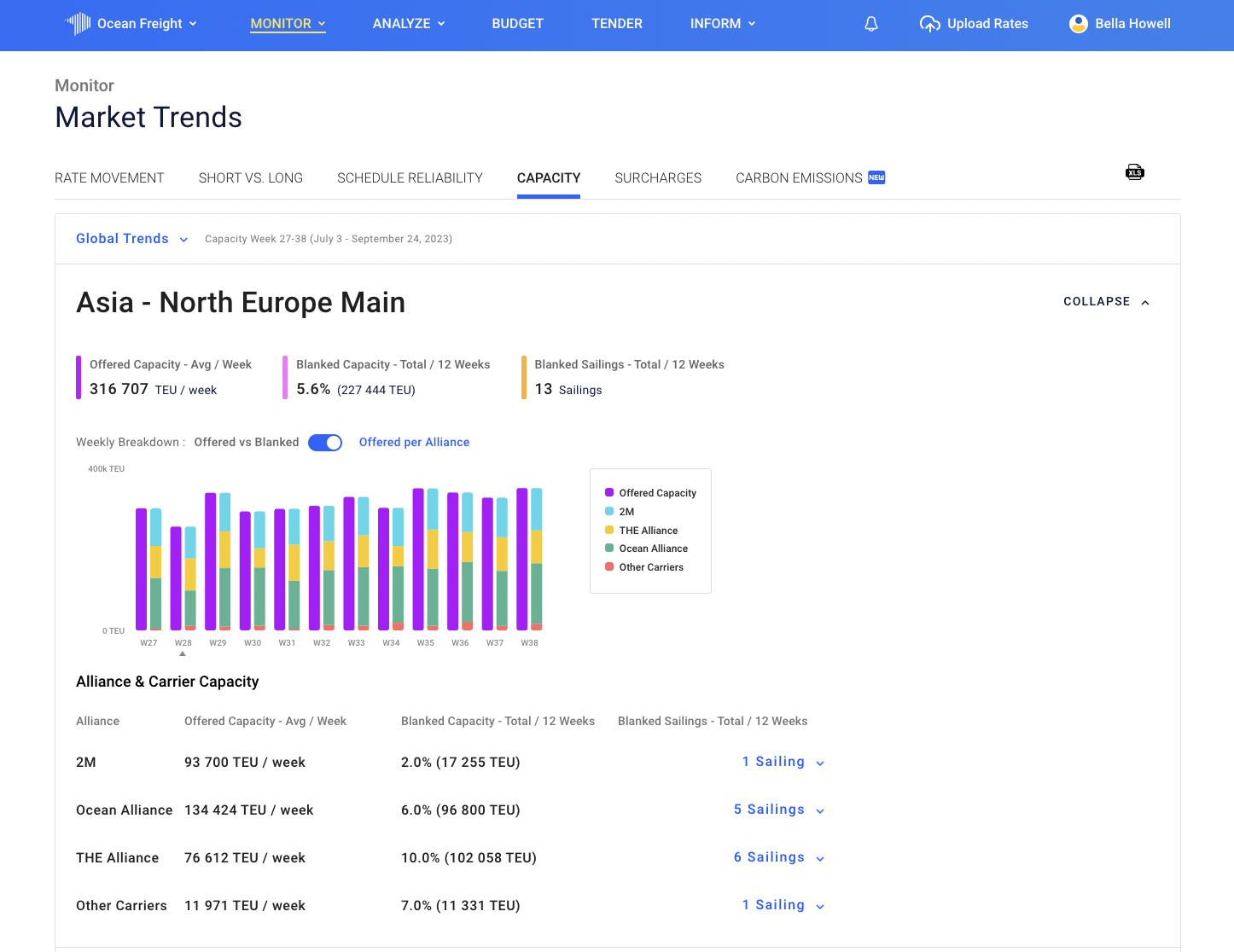
Task: Go to the TENDER page
Action: (617, 24)
